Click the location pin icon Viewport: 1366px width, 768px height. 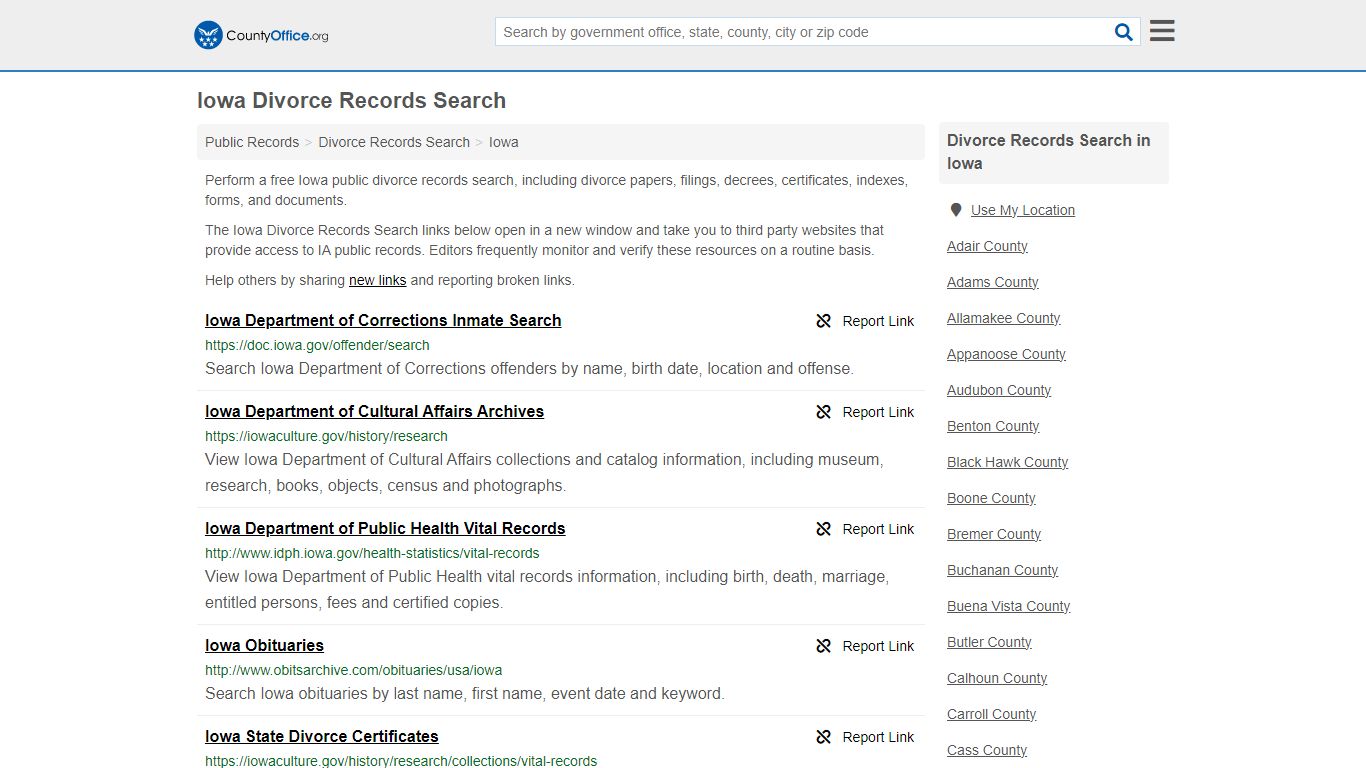click(x=956, y=210)
